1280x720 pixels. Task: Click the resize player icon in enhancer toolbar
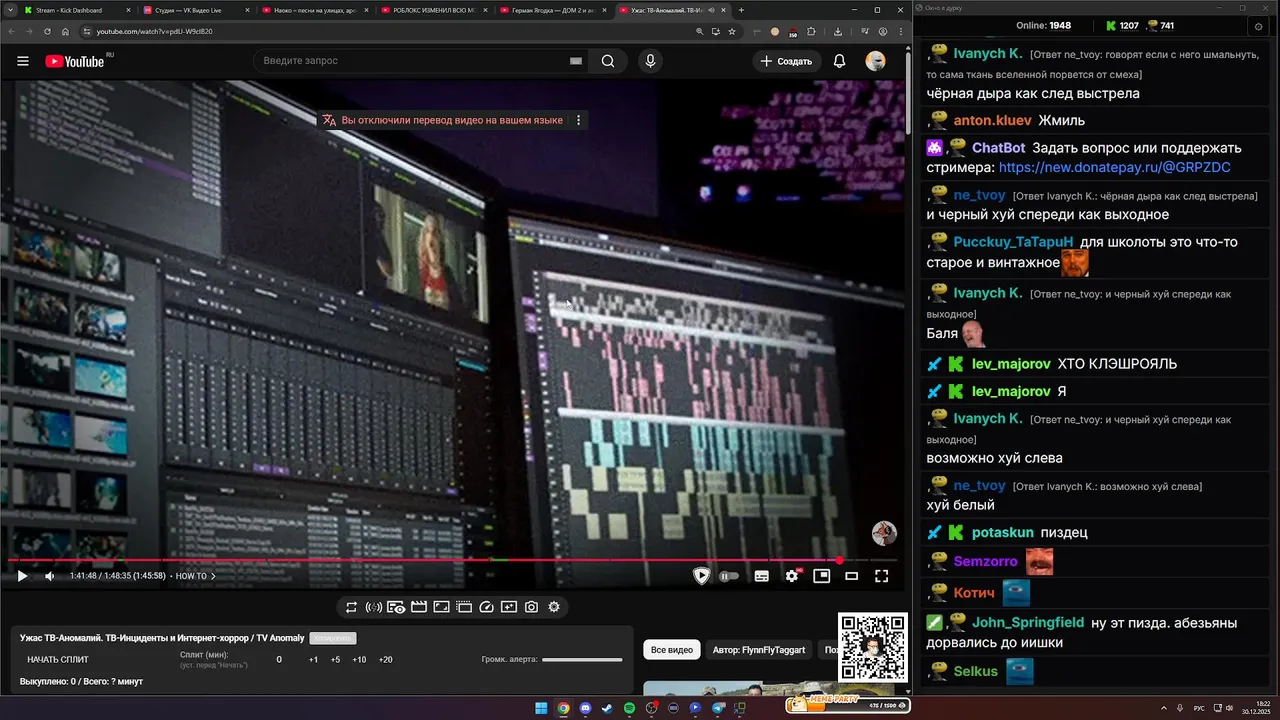click(441, 607)
